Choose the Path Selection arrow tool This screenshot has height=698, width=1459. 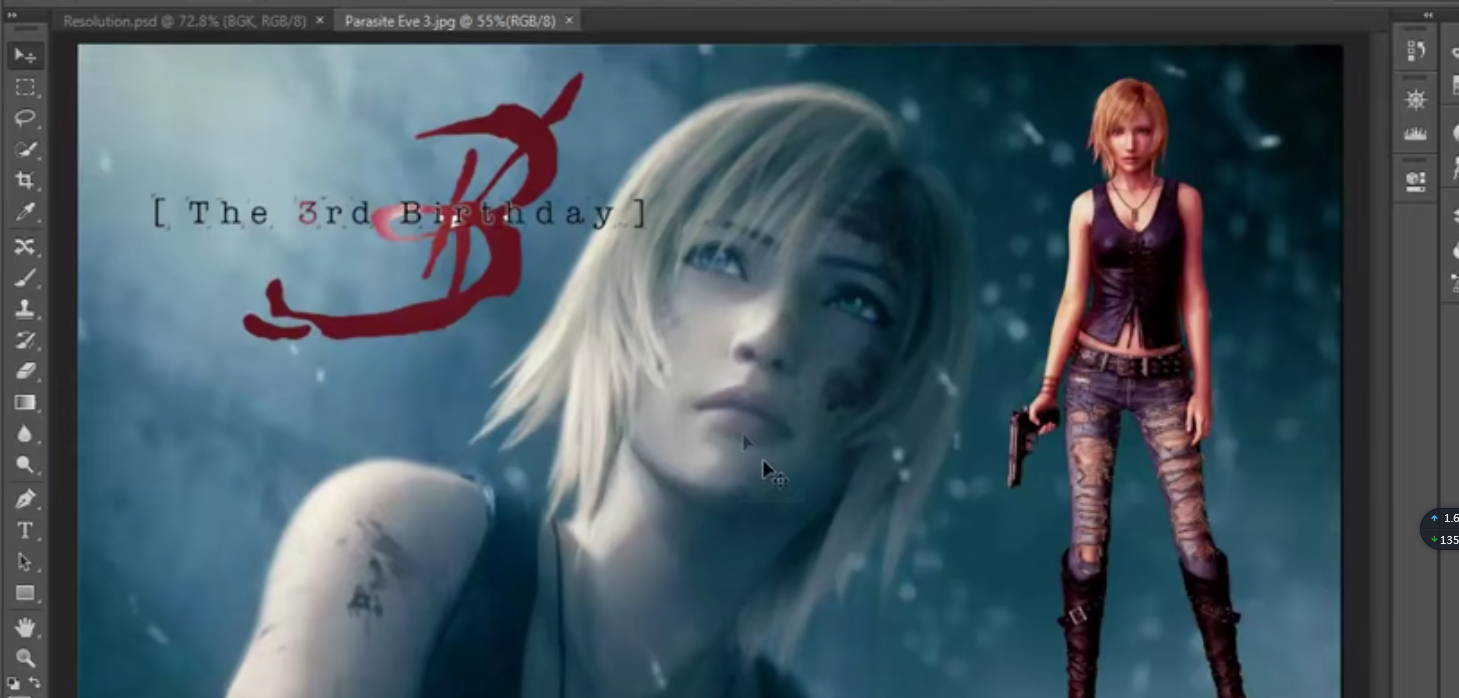[25, 562]
